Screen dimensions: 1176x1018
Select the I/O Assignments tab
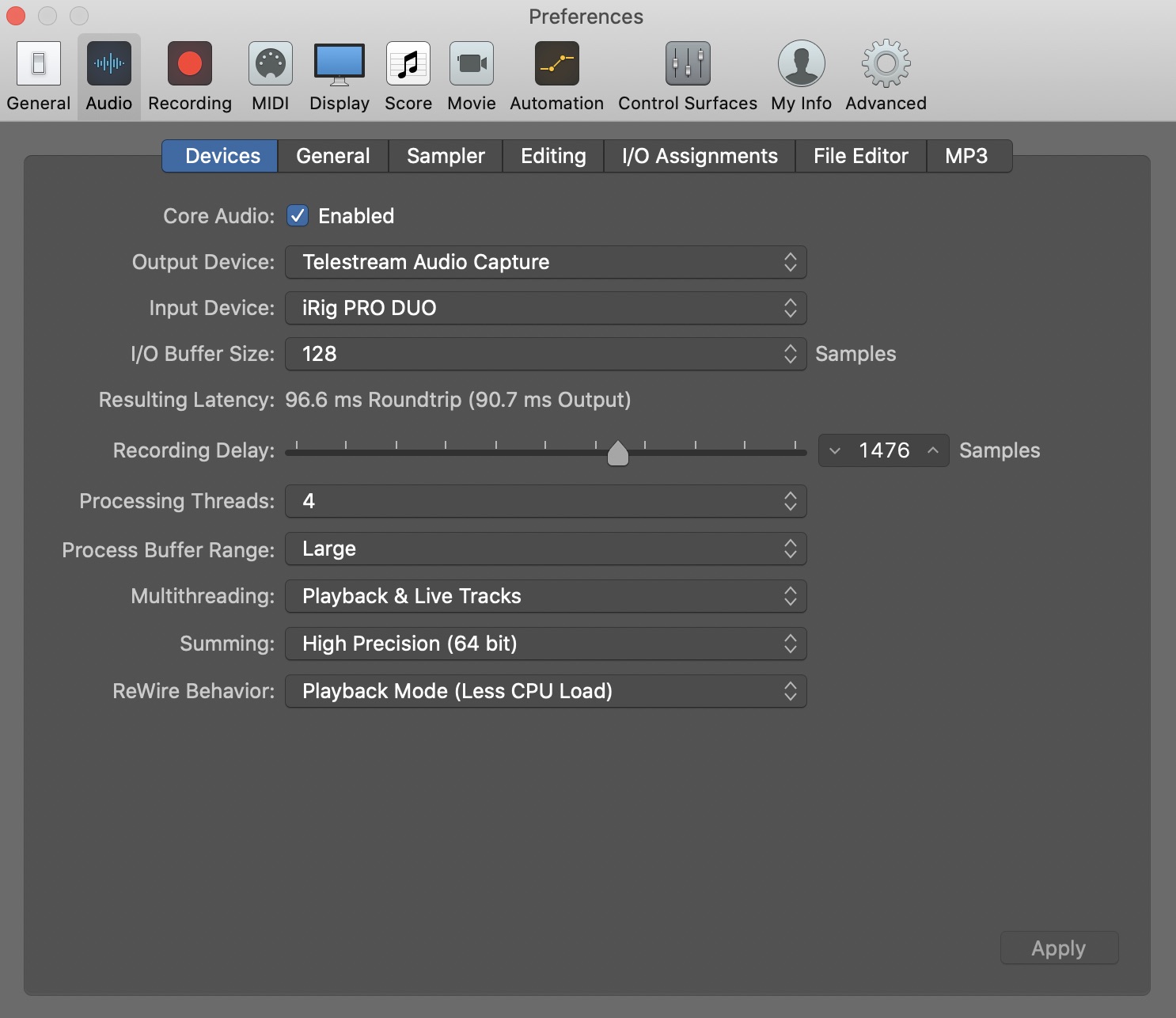click(700, 156)
